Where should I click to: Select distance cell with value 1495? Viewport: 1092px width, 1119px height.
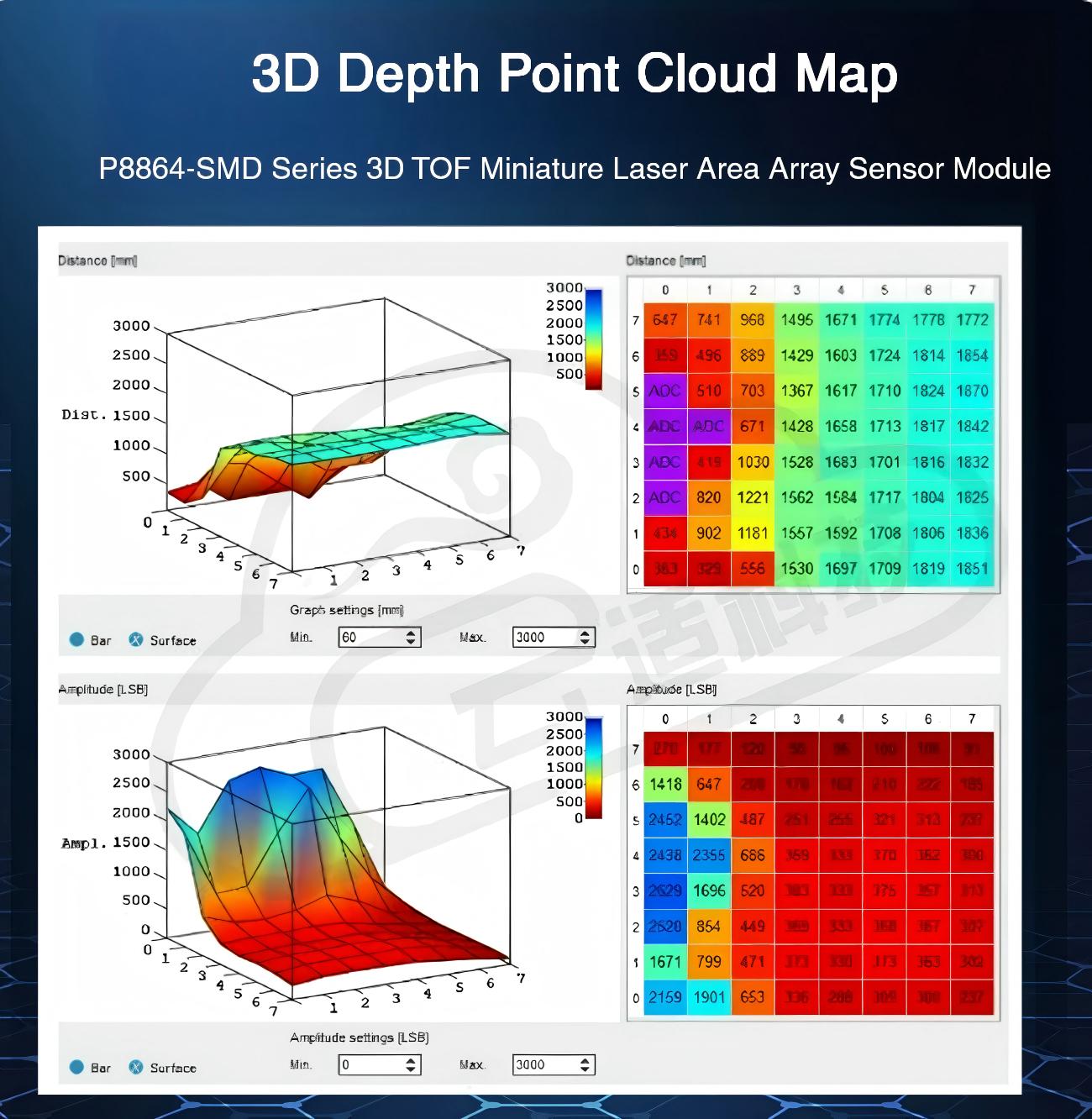(796, 320)
